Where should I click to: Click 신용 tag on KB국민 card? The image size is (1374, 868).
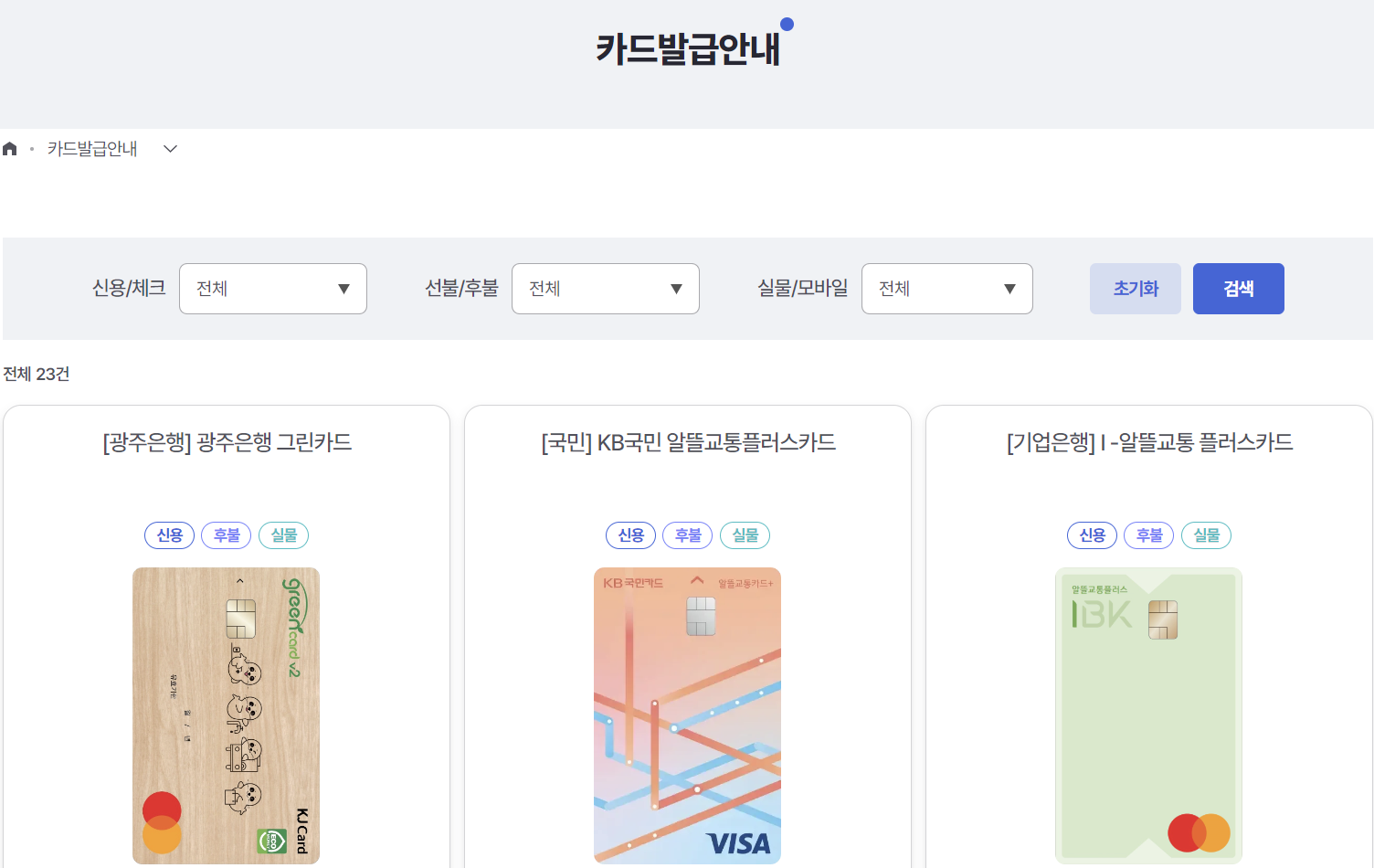point(631,535)
